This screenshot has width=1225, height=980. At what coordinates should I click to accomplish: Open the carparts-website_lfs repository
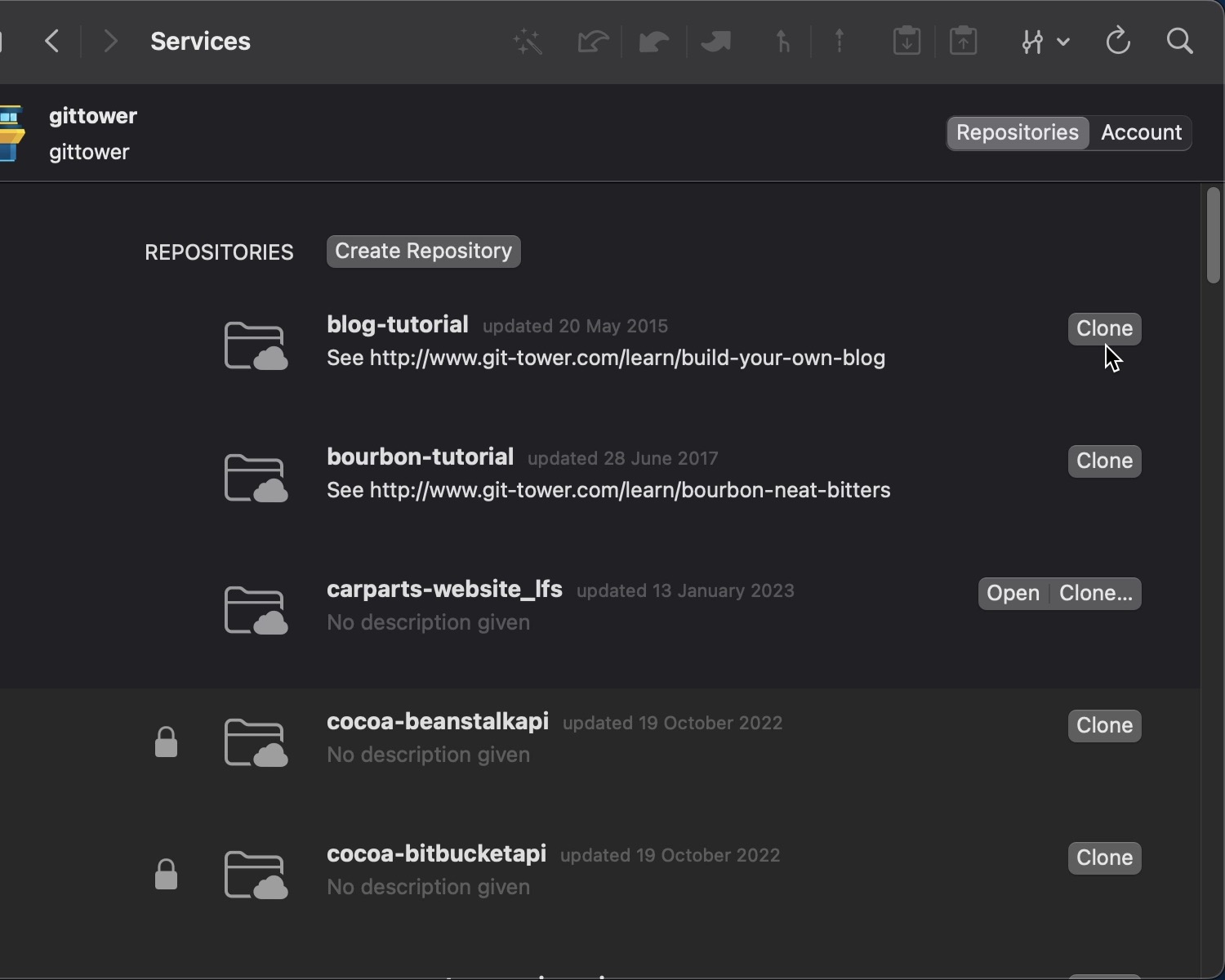coord(1013,593)
